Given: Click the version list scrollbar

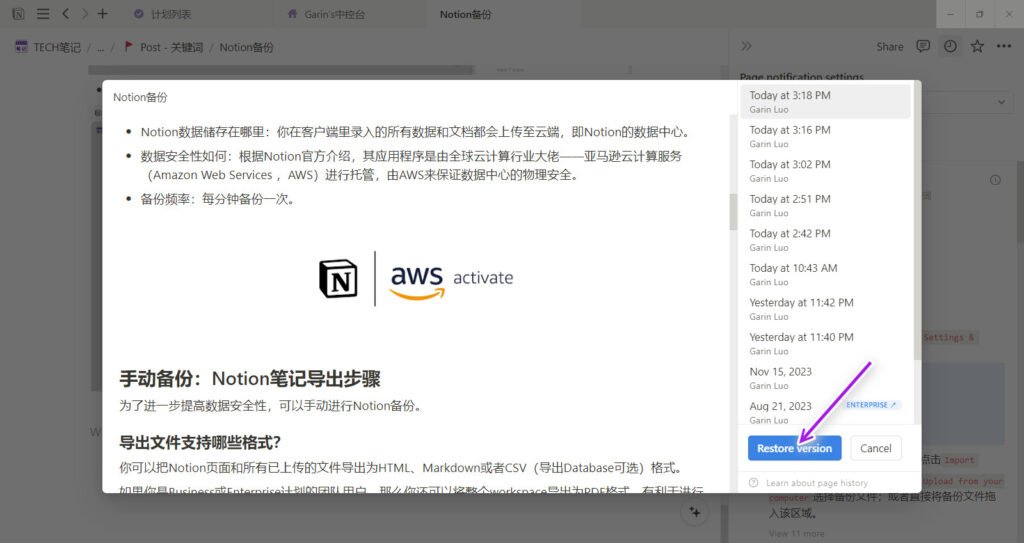Looking at the screenshot, I should point(917,222).
